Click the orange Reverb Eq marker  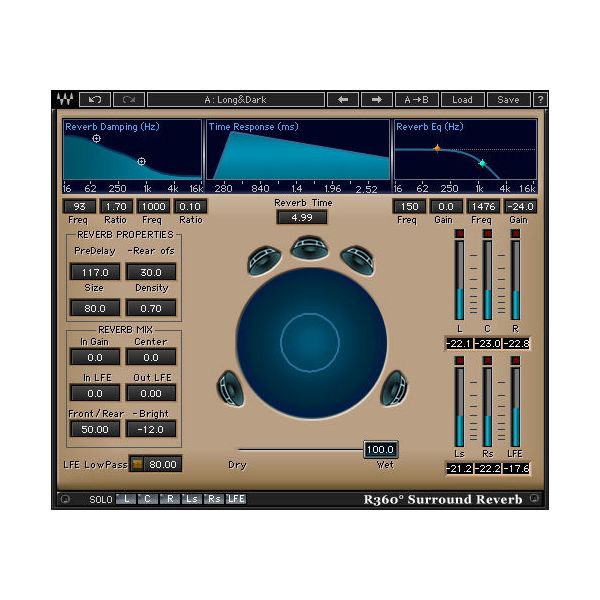437,148
